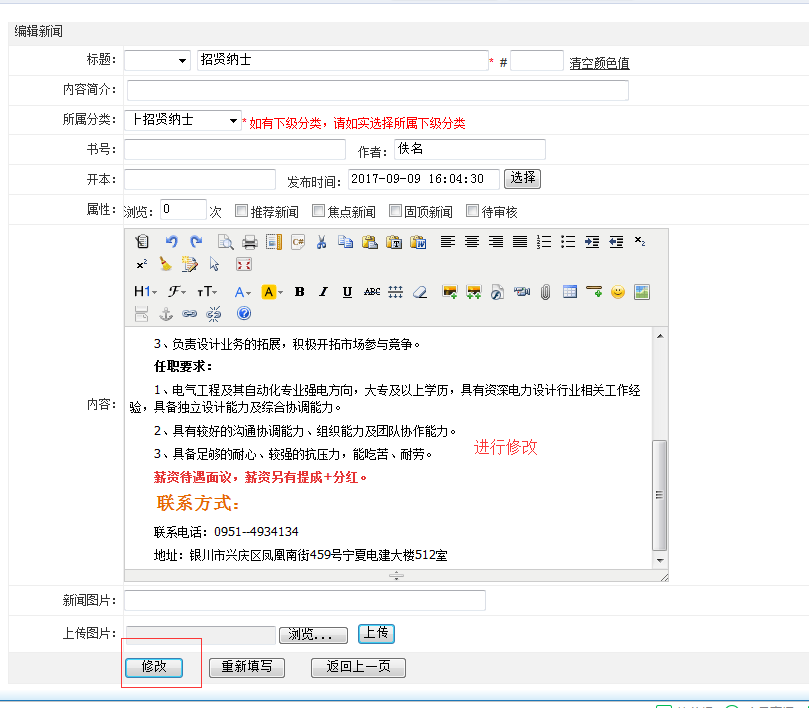
Task: Insert an emoji using the smiley icon
Action: point(616,291)
